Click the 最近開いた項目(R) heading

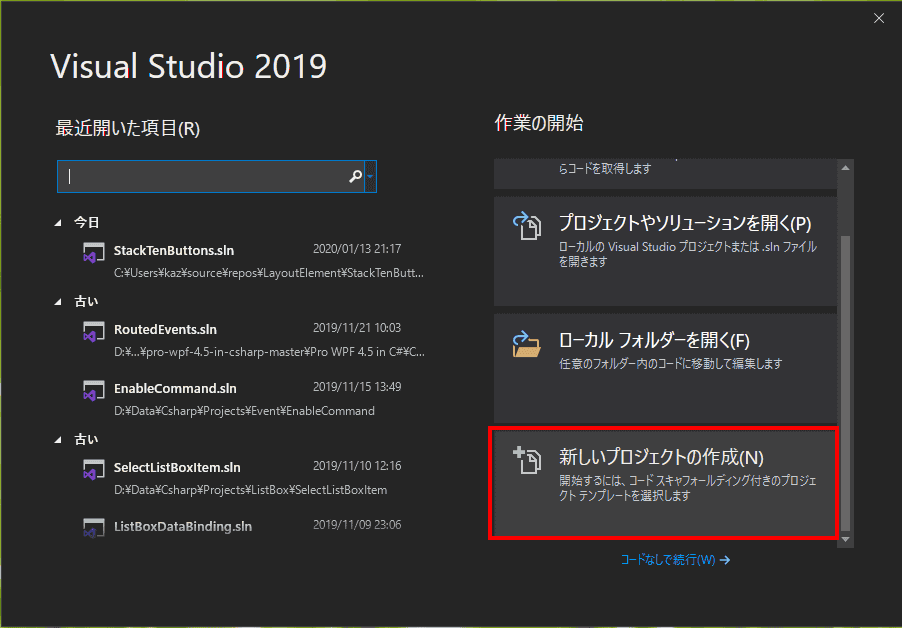click(127, 128)
